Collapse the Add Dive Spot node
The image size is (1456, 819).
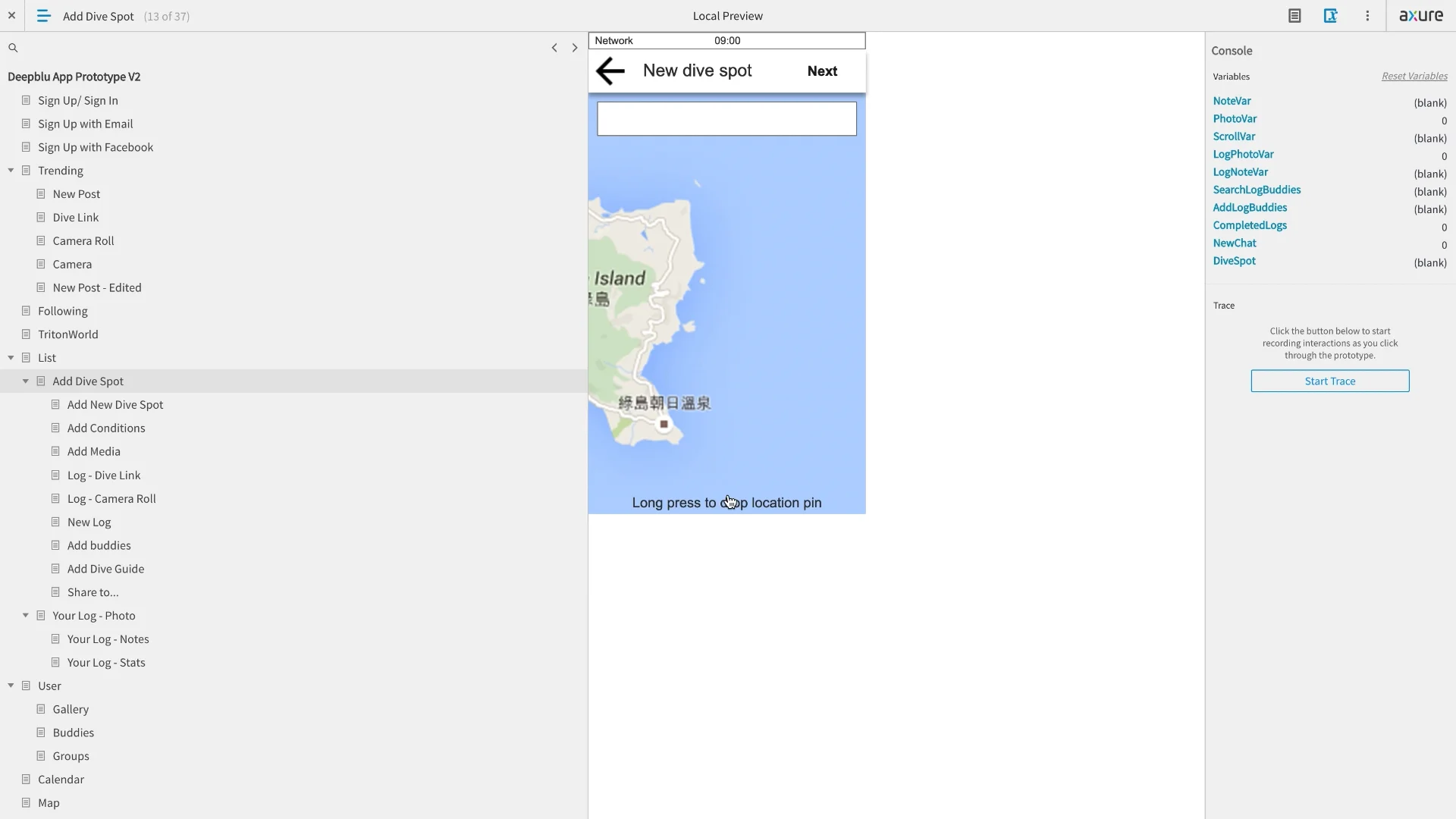pyautogui.click(x=26, y=381)
